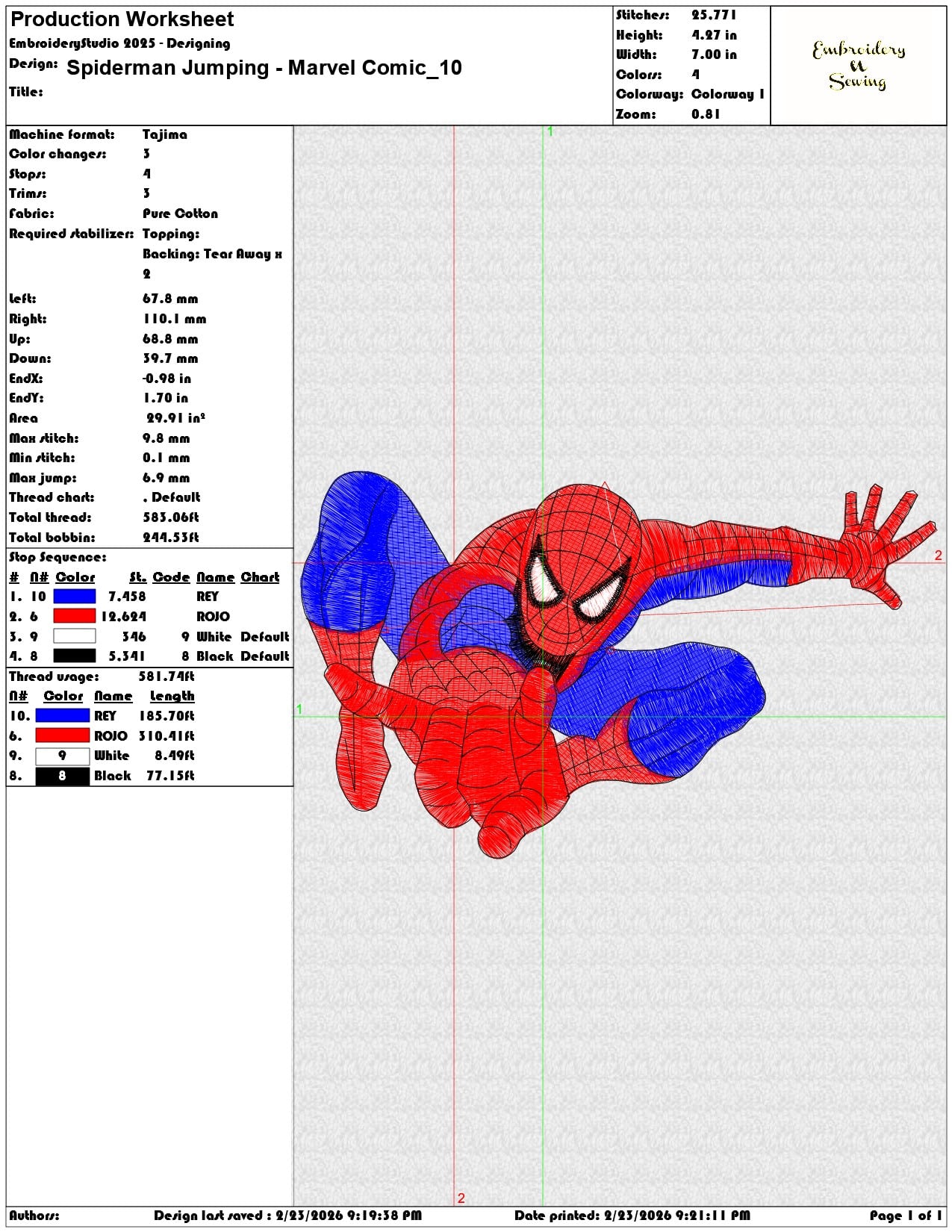952x1232 pixels.
Task: Click the Thread usage total 581.74ft
Action: click(167, 676)
